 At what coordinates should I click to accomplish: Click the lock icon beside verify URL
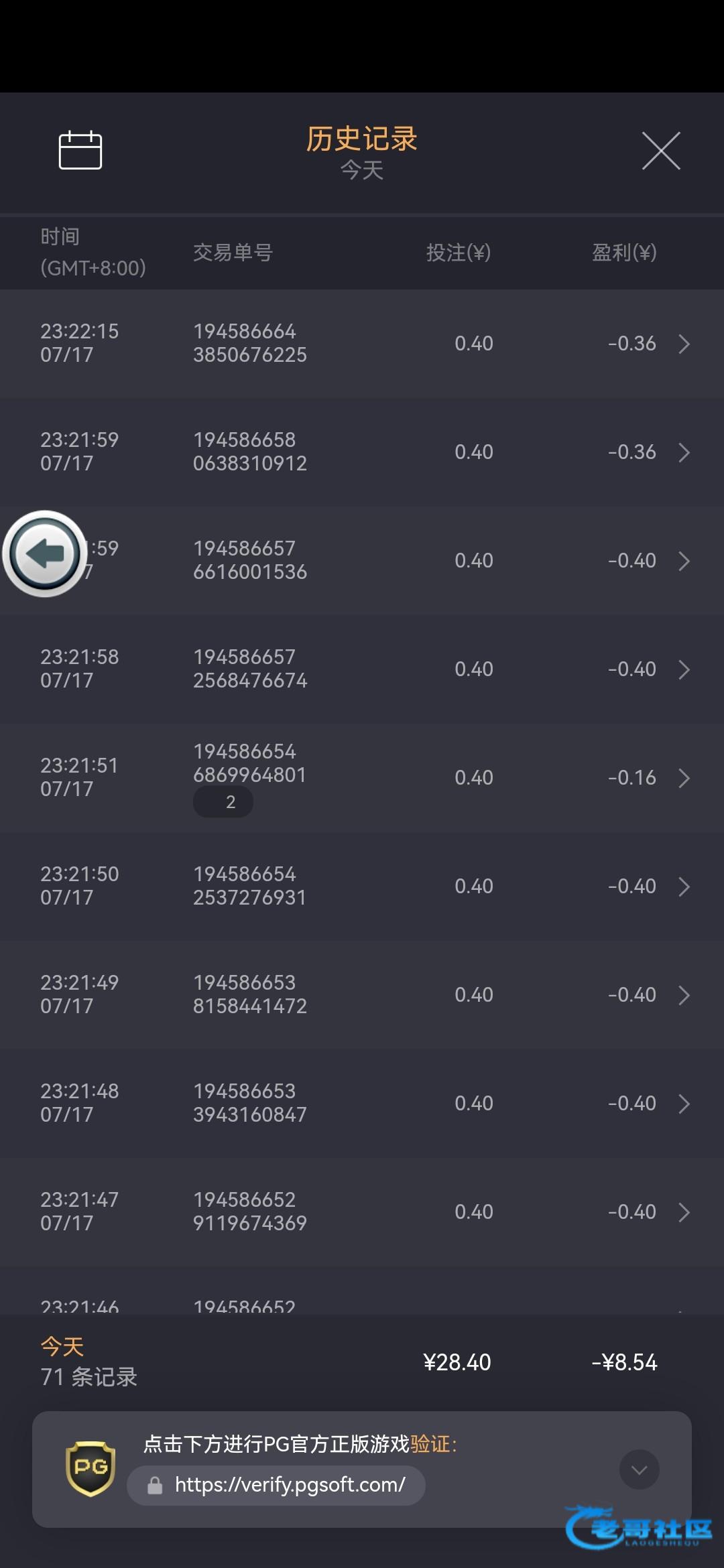pyautogui.click(x=155, y=1486)
